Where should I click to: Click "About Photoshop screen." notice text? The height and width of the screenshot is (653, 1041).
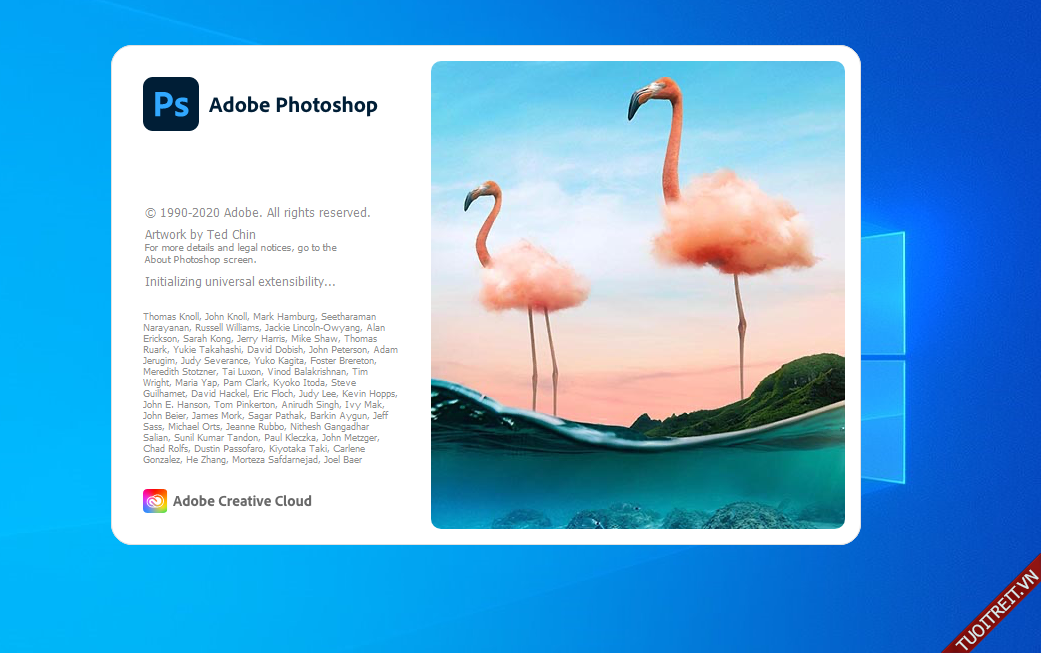200,259
